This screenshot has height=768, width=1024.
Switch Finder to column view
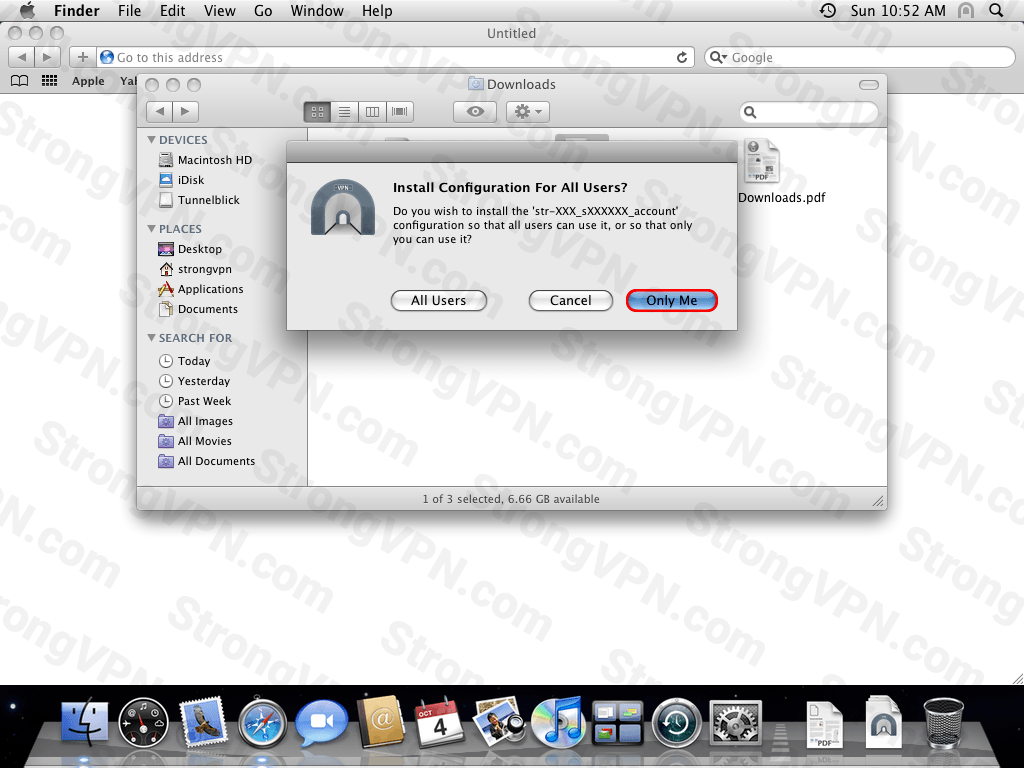tap(372, 112)
